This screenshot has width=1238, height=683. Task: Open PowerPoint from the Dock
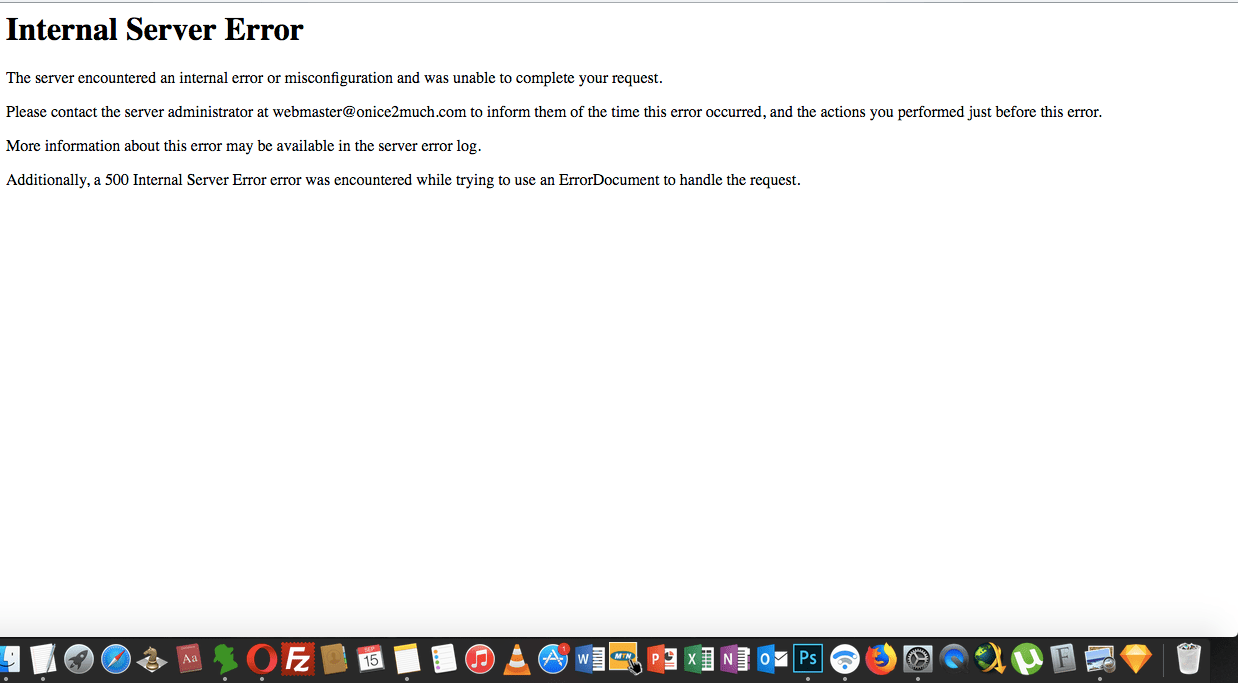(660, 659)
